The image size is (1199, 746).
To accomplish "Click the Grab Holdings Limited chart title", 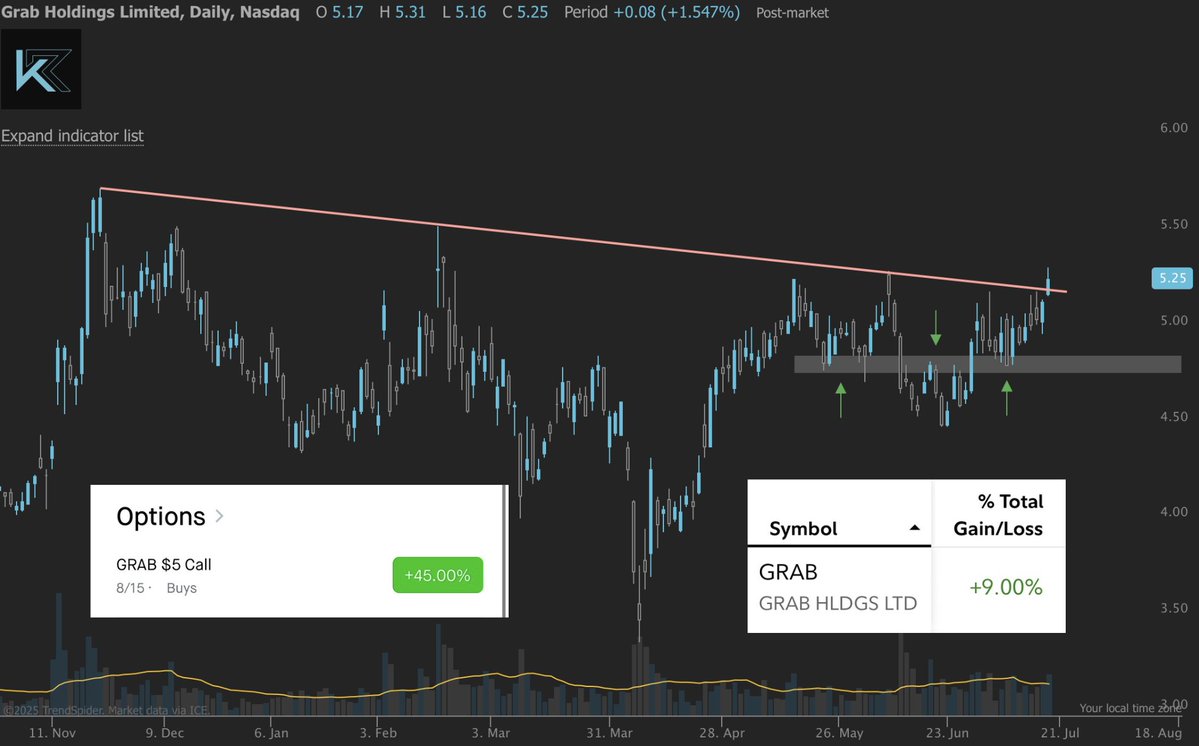I will pyautogui.click(x=150, y=12).
